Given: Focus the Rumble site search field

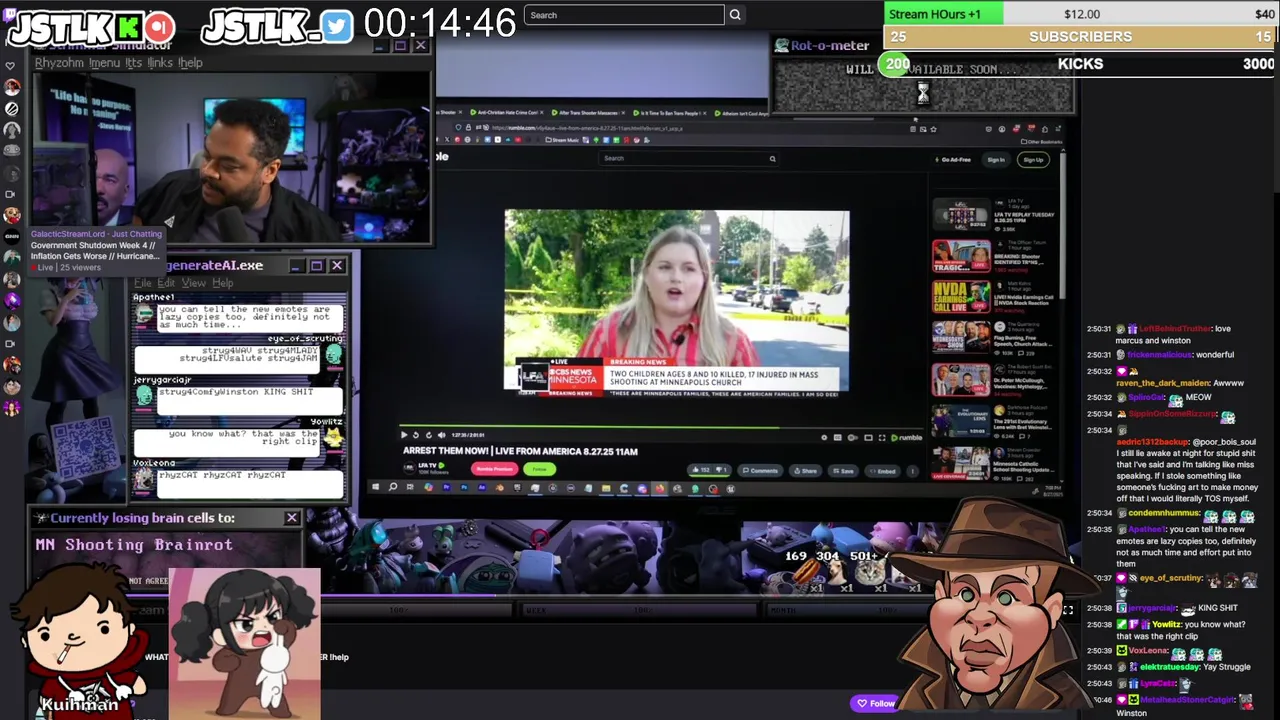Looking at the screenshot, I should [689, 158].
